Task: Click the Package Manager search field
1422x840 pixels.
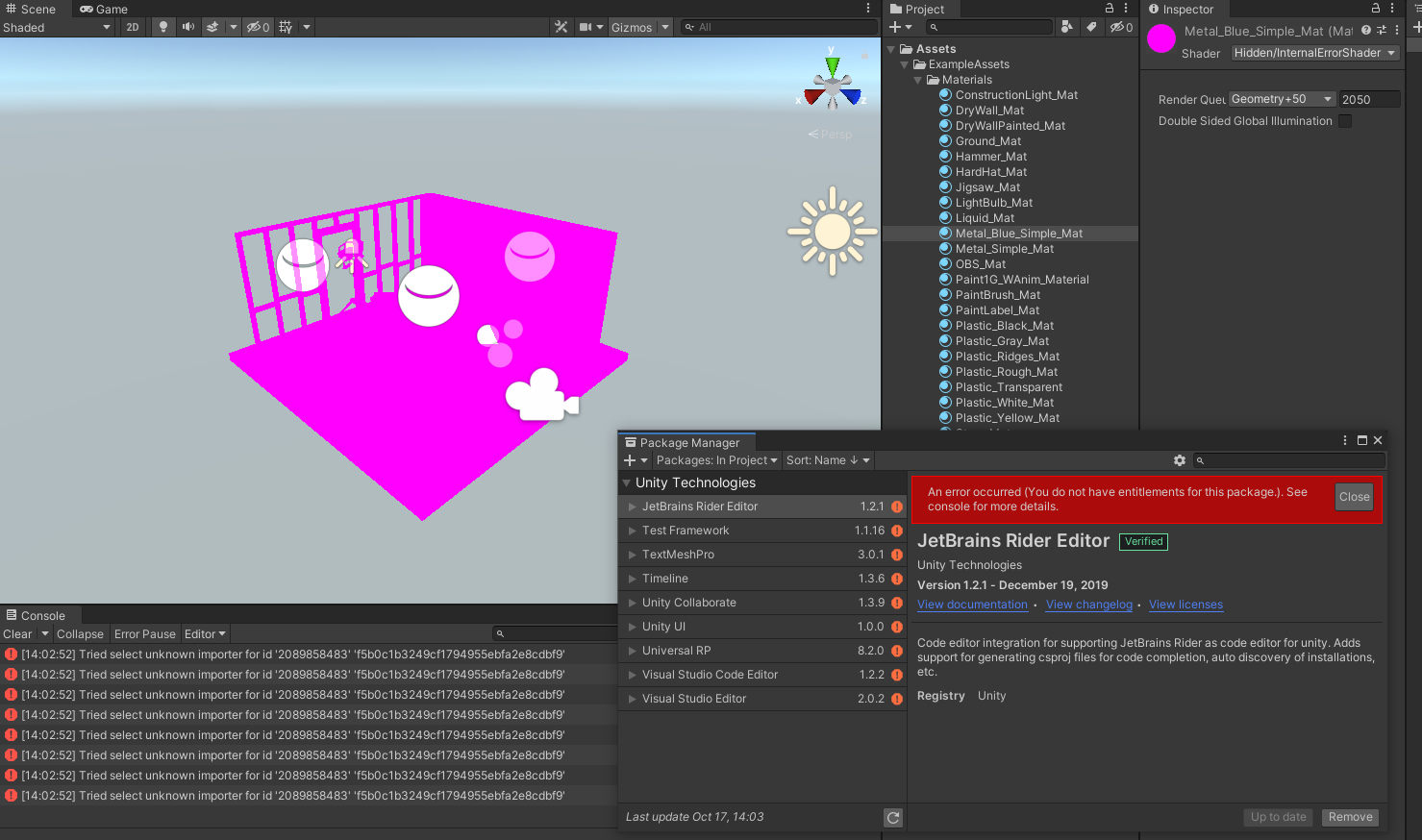Action: [1288, 460]
